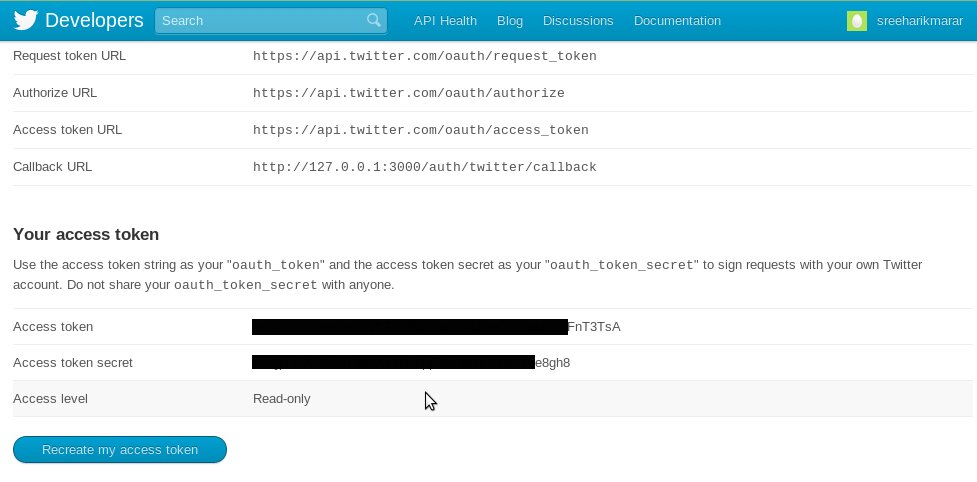Viewport: 977px width, 482px height.
Task: Select the Callback URL value
Action: [x=424, y=167]
